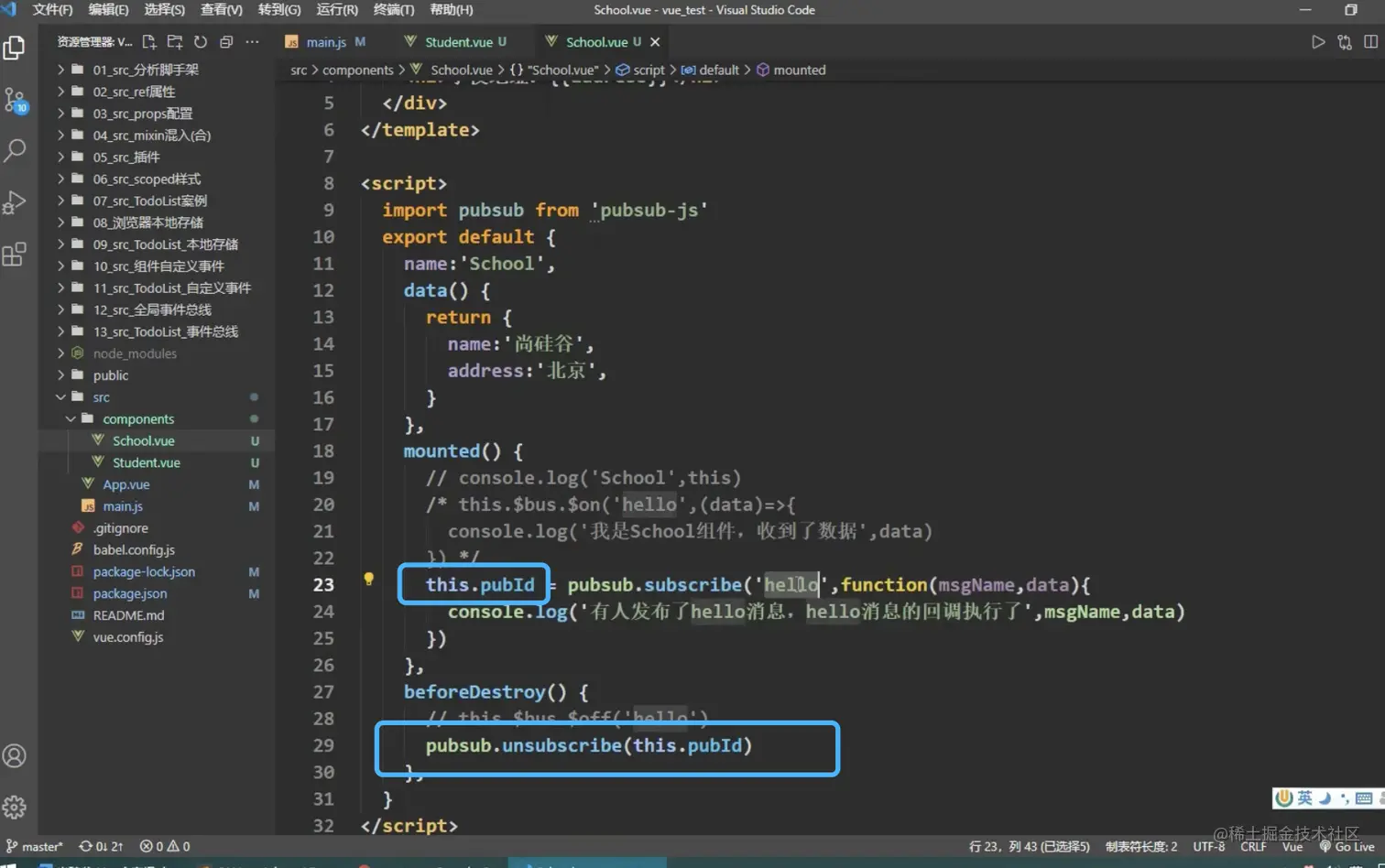Screen dimensions: 1385x868
Task: Open explorer more actions ellipsis
Action: point(252,42)
